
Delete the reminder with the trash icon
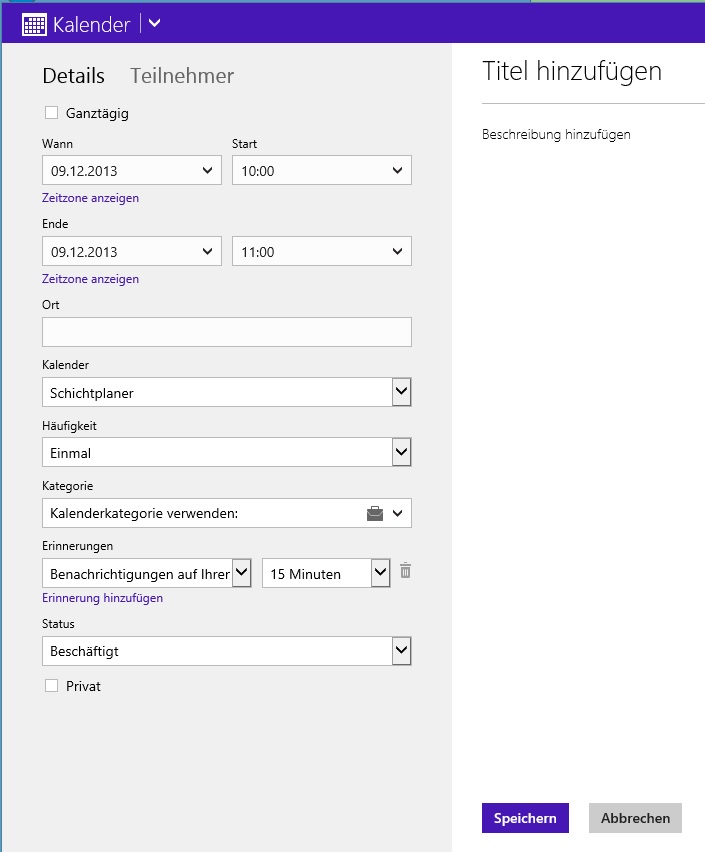[405, 571]
